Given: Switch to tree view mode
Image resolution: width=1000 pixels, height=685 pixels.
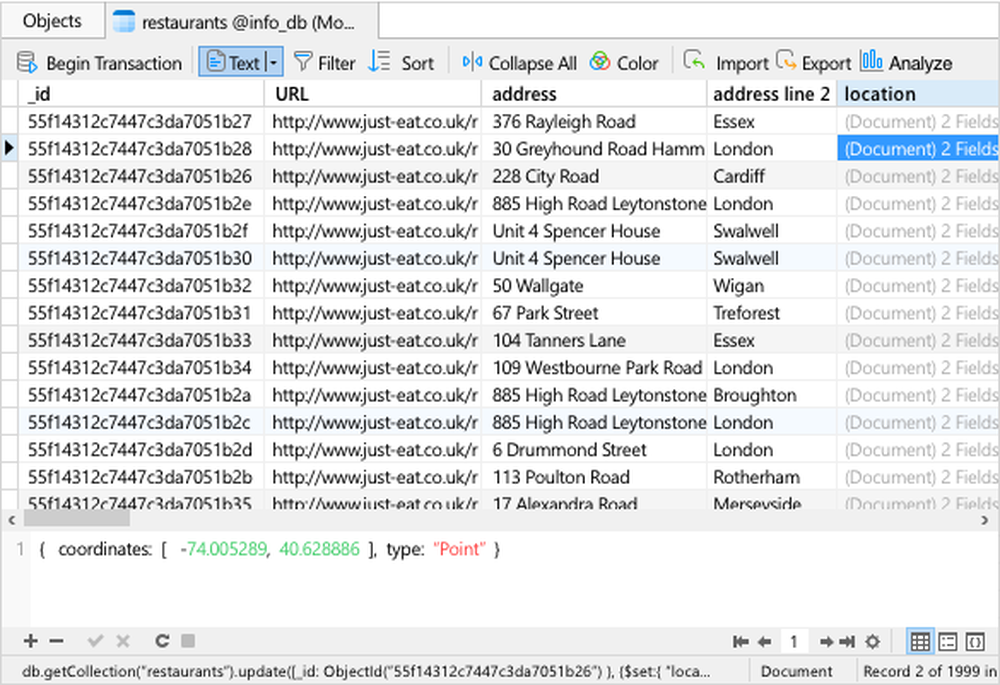Looking at the screenshot, I should (x=948, y=641).
